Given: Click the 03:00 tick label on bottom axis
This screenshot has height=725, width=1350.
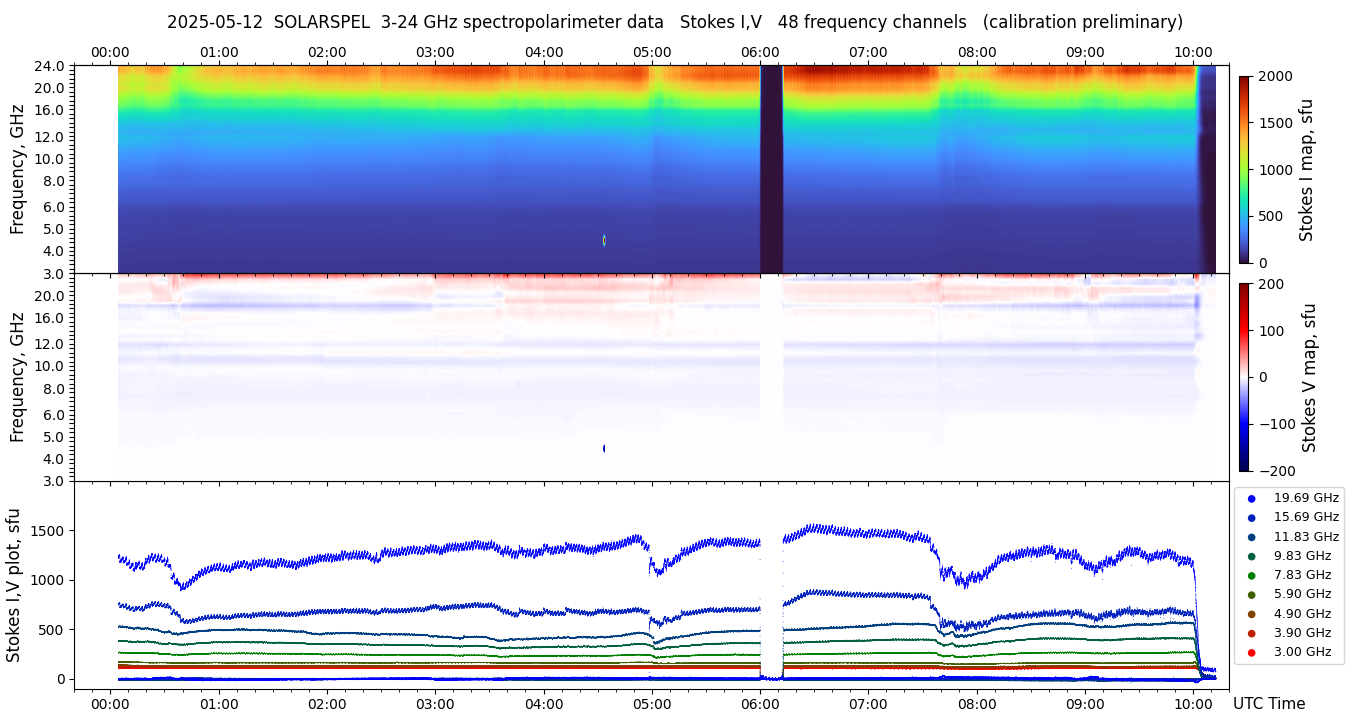Looking at the screenshot, I should 435,703.
